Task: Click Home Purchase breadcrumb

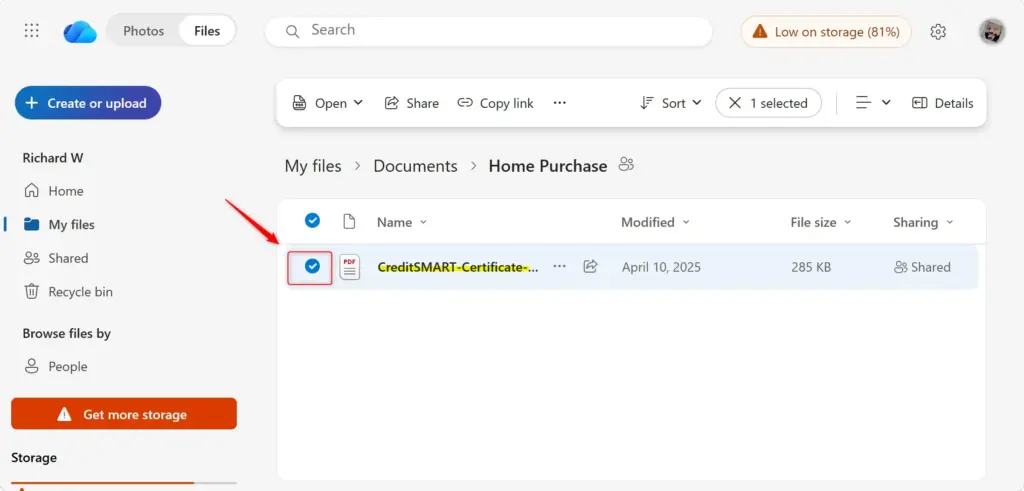Action: [x=548, y=166]
